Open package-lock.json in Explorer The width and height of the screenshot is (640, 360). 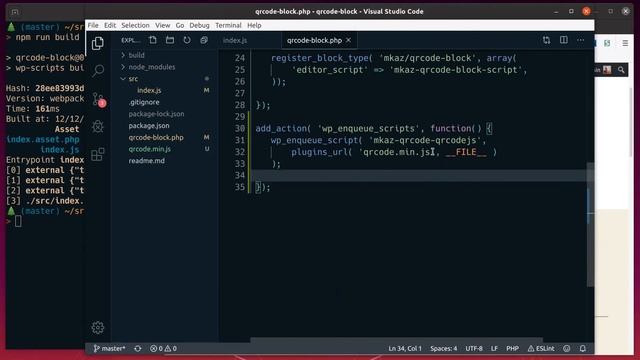[x=156, y=114]
